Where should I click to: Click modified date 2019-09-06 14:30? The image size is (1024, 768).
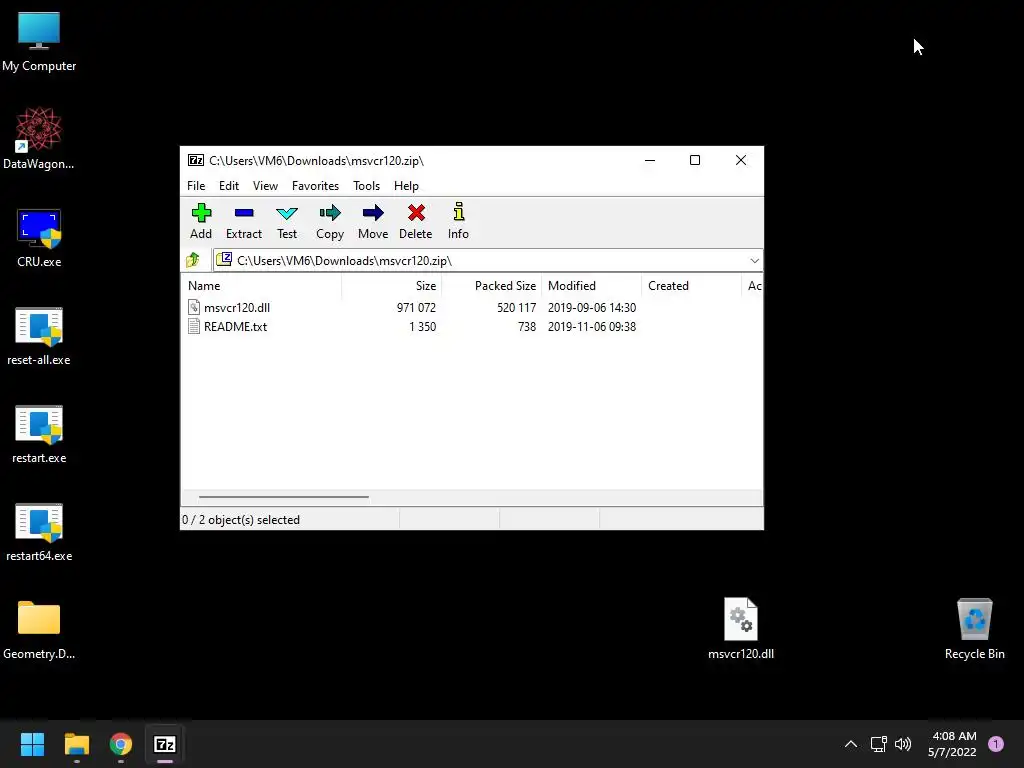click(592, 308)
